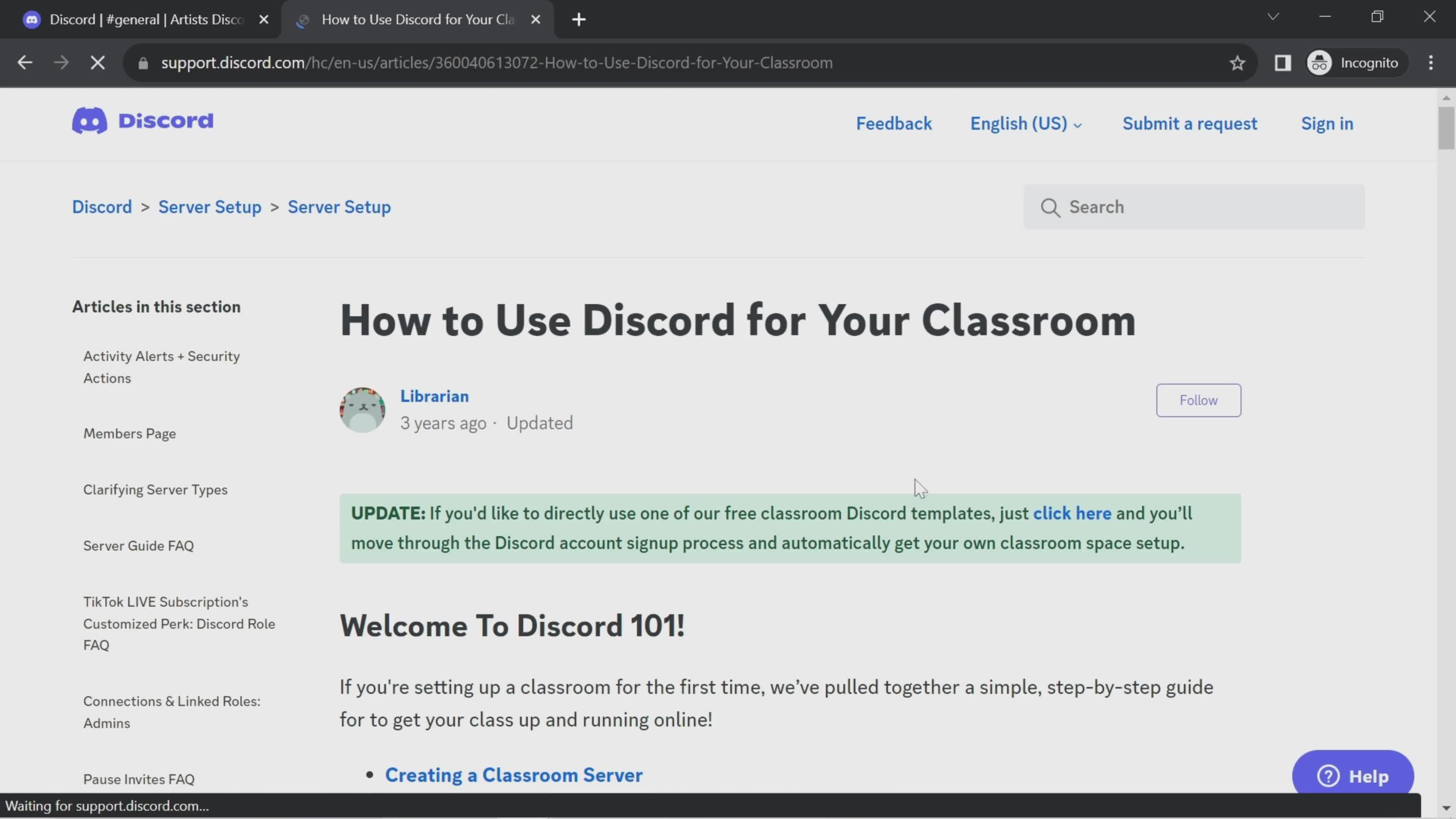The image size is (1456, 819).
Task: Stop the page from loading
Action: (x=98, y=63)
